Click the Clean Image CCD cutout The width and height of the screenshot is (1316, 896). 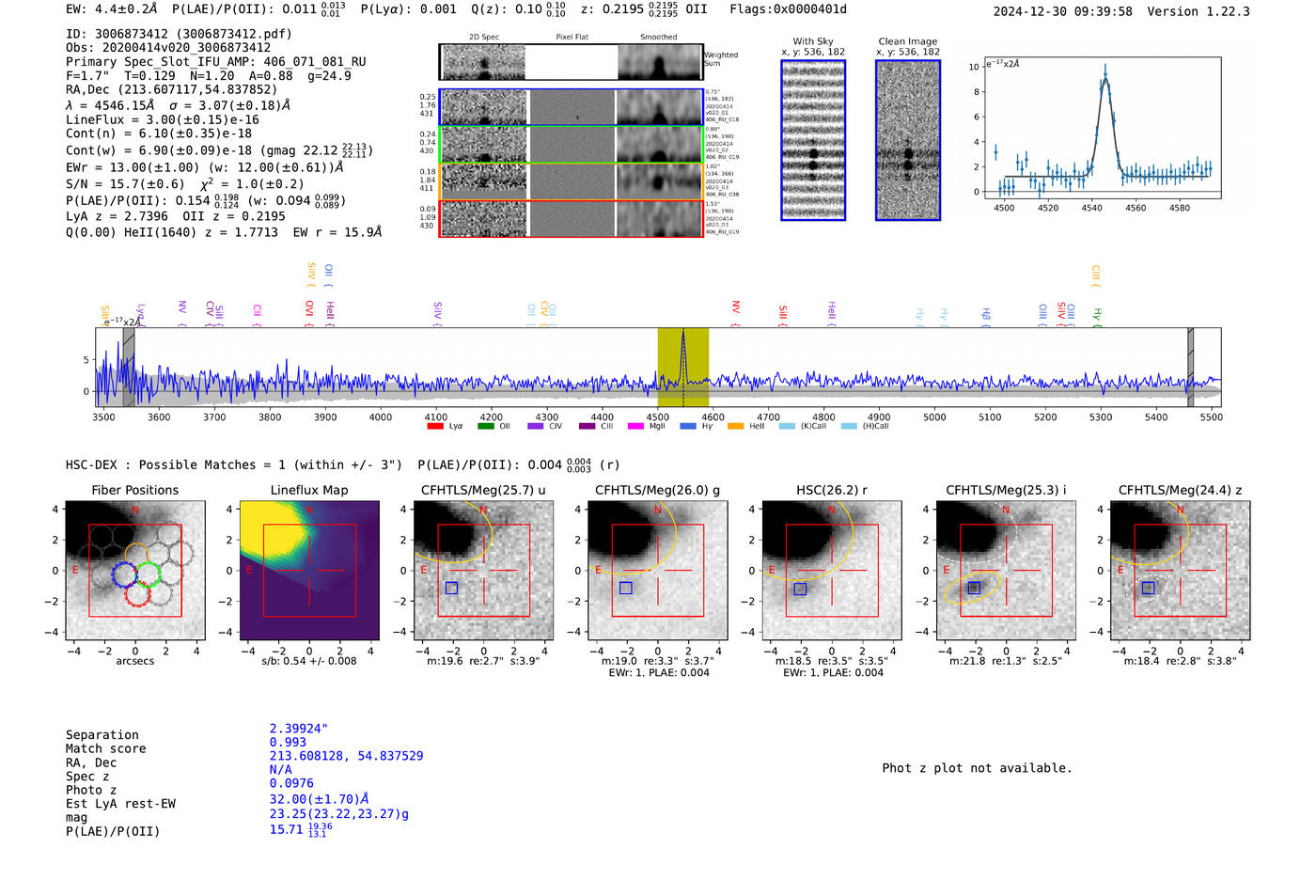point(908,140)
